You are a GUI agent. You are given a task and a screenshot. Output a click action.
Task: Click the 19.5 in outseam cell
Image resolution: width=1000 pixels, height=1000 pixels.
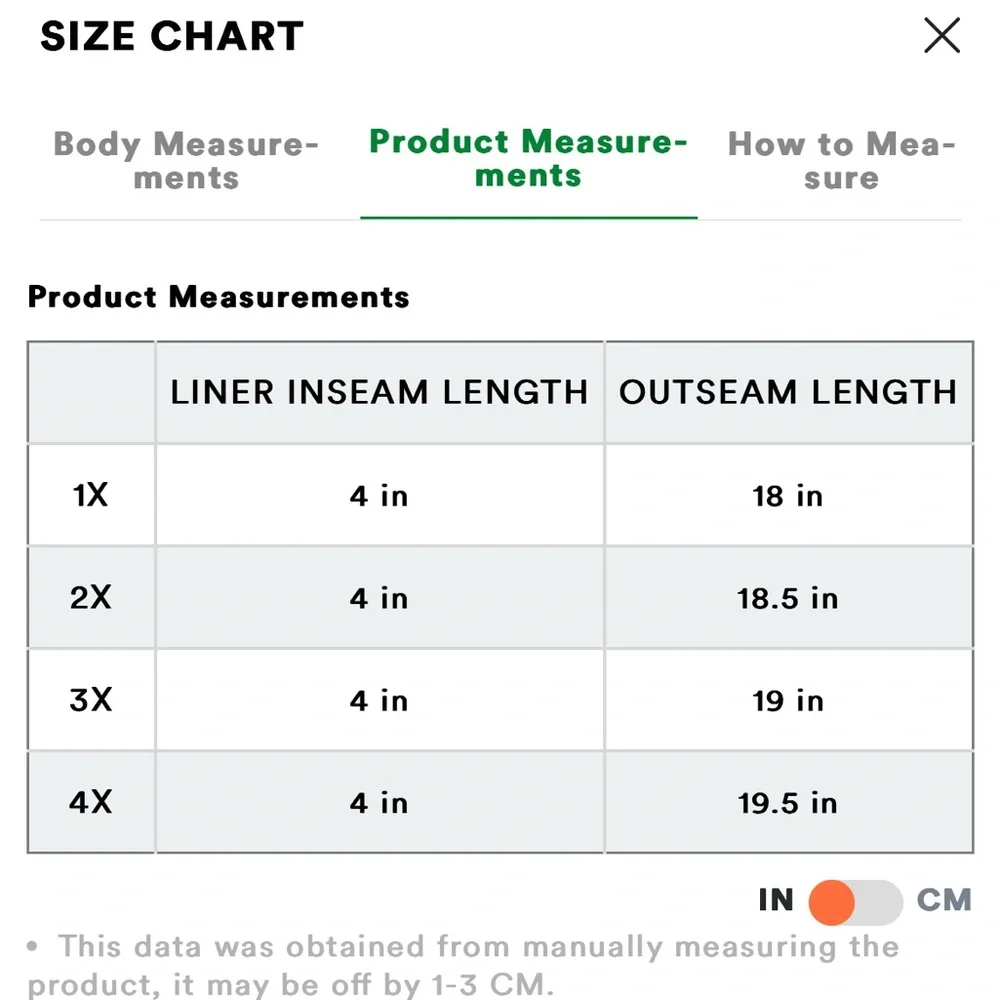pyautogui.click(x=788, y=802)
